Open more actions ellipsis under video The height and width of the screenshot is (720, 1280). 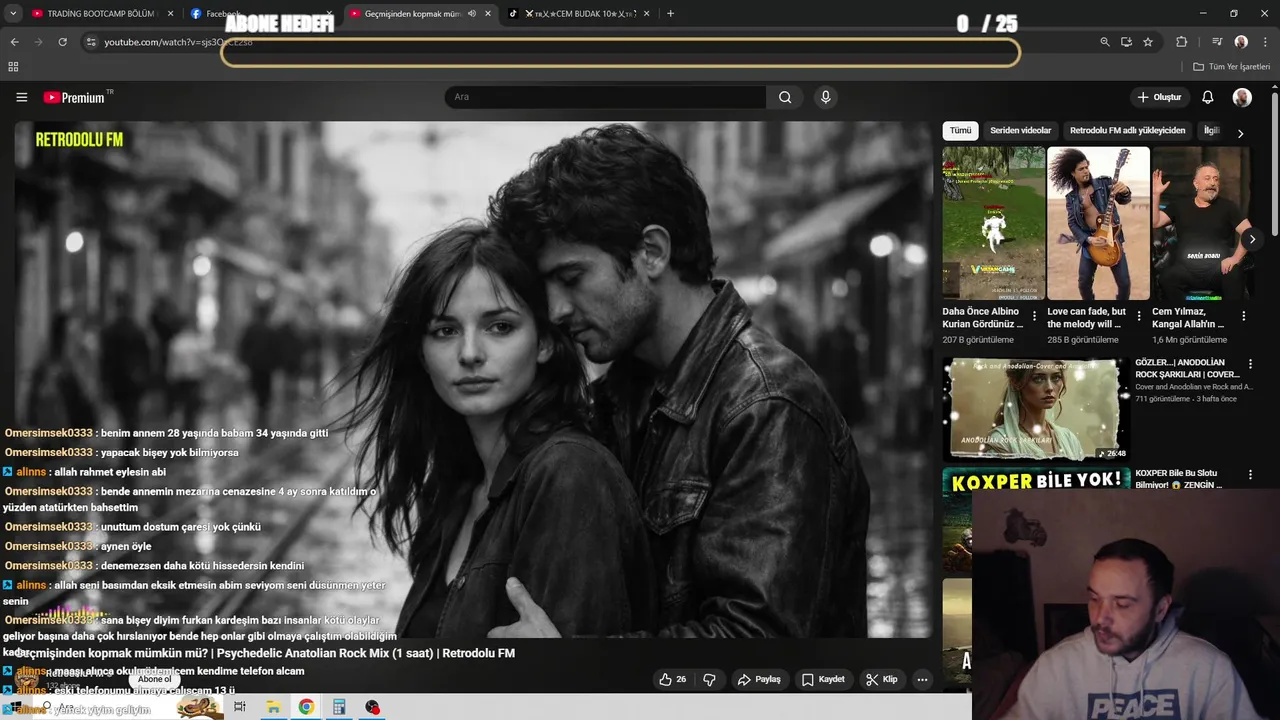pos(922,679)
